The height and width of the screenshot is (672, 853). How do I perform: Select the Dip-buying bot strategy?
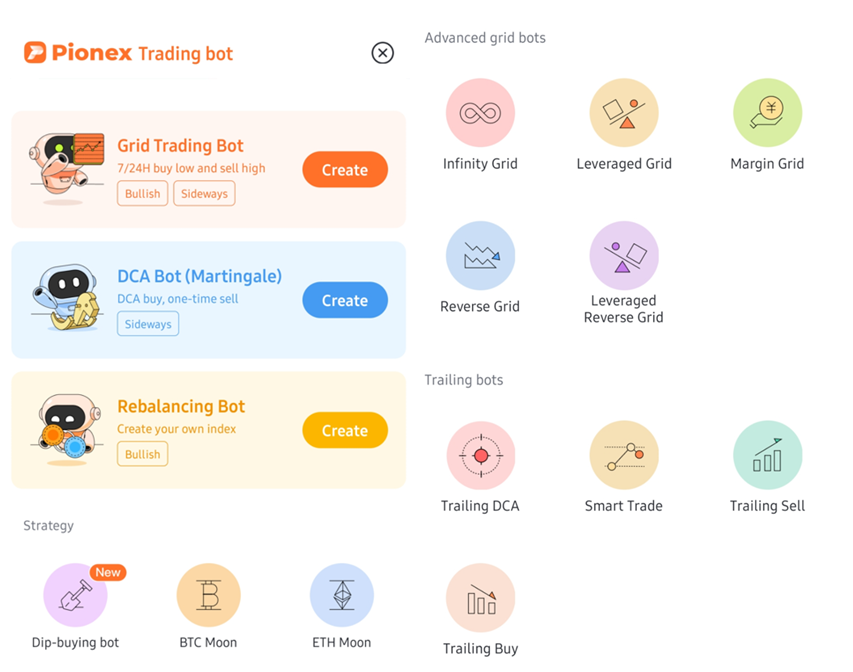[x=75, y=595]
